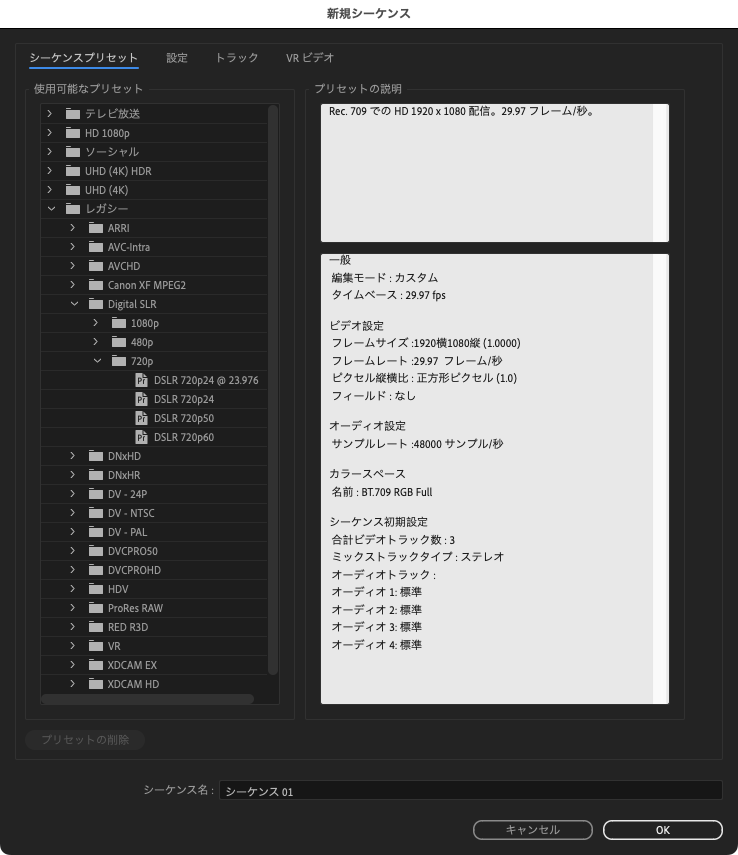Choose the DSLR 720p60 preset icon
The width and height of the screenshot is (738, 855).
[141, 437]
